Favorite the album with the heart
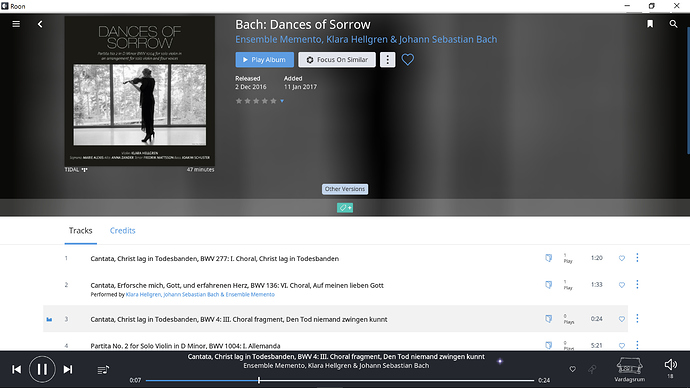This screenshot has width=690, height=388. 407,59
